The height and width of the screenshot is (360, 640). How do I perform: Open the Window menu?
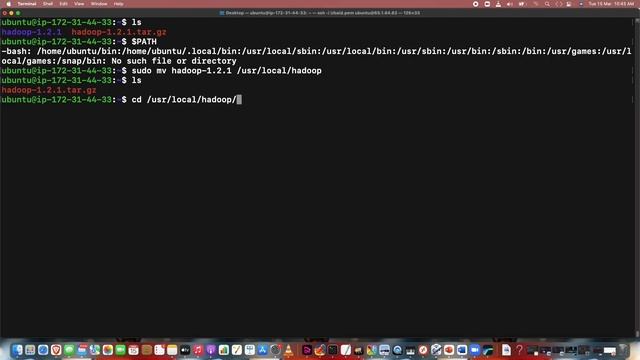pyautogui.click(x=99, y=4)
